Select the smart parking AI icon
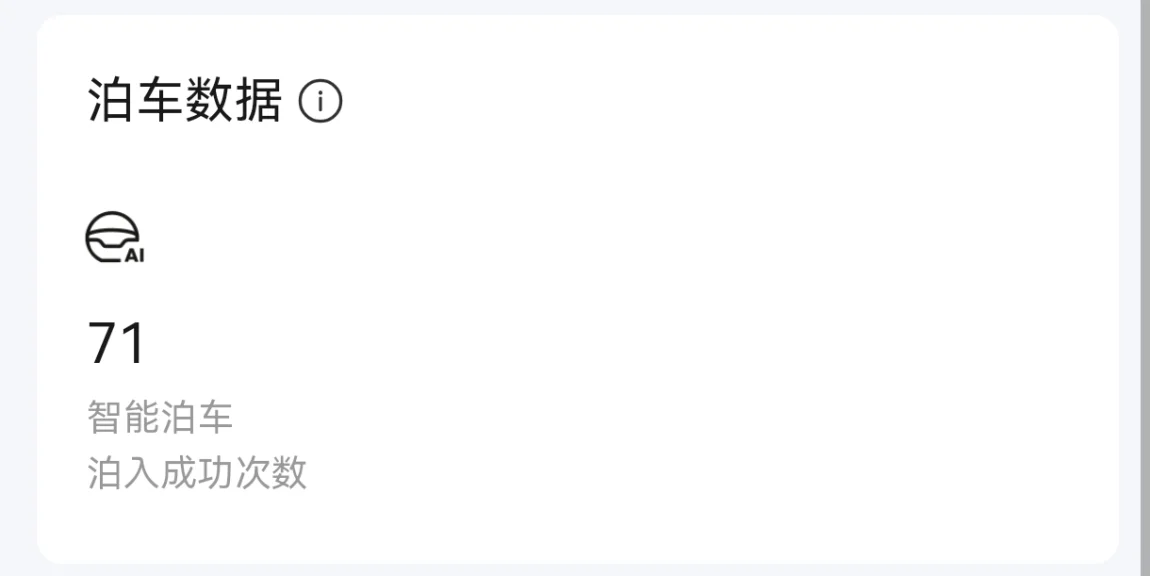 [x=114, y=239]
